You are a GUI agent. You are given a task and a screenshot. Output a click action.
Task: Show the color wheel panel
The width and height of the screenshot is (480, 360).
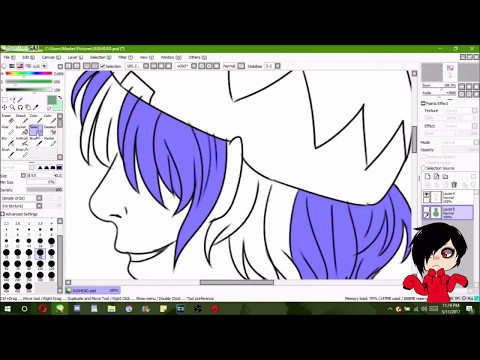pos(4,66)
